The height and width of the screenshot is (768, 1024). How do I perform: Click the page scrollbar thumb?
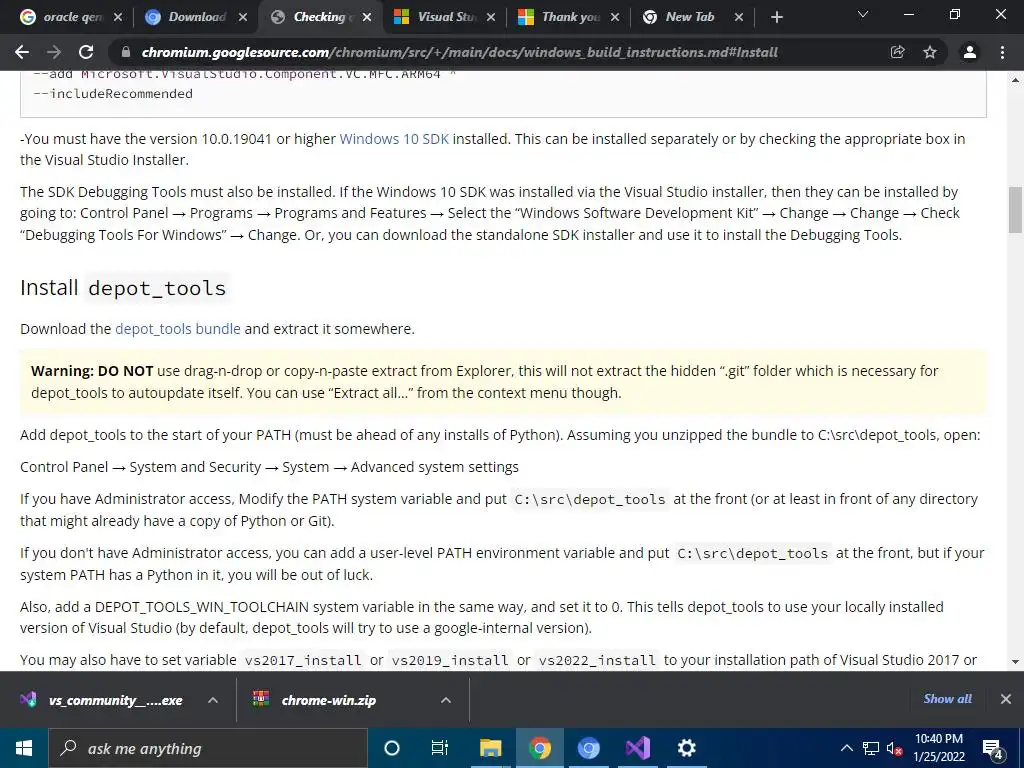coord(1015,209)
